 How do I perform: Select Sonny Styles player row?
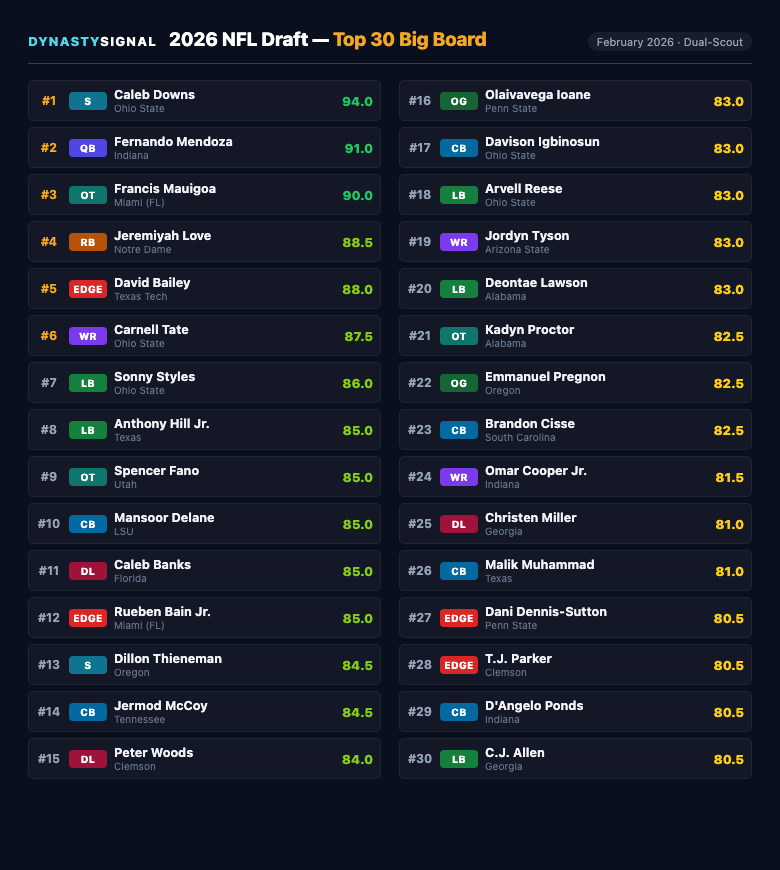coord(204,383)
